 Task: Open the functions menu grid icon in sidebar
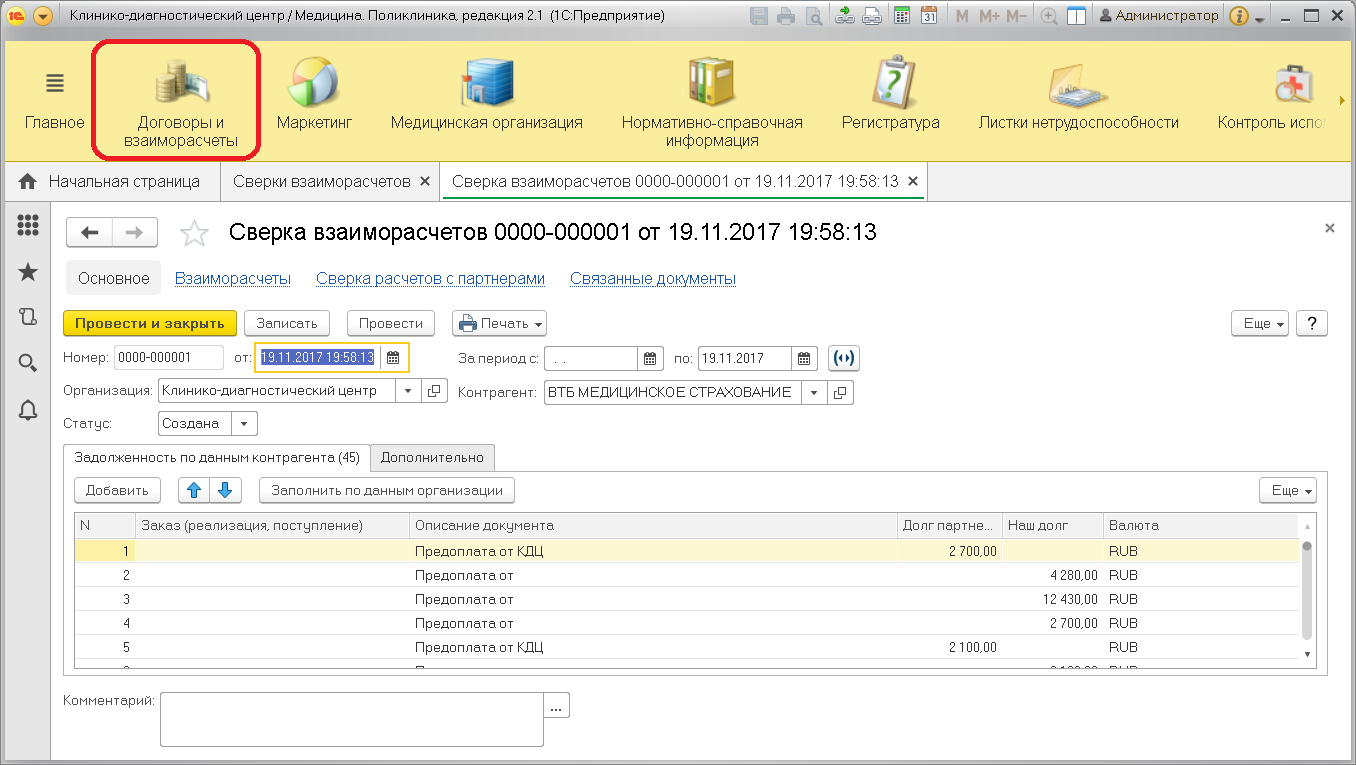pyautogui.click(x=28, y=226)
